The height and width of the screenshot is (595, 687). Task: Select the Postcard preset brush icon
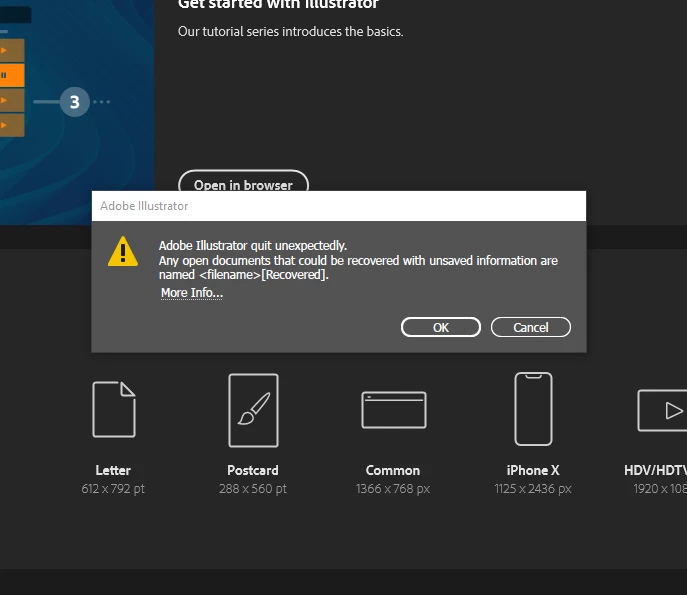click(253, 410)
